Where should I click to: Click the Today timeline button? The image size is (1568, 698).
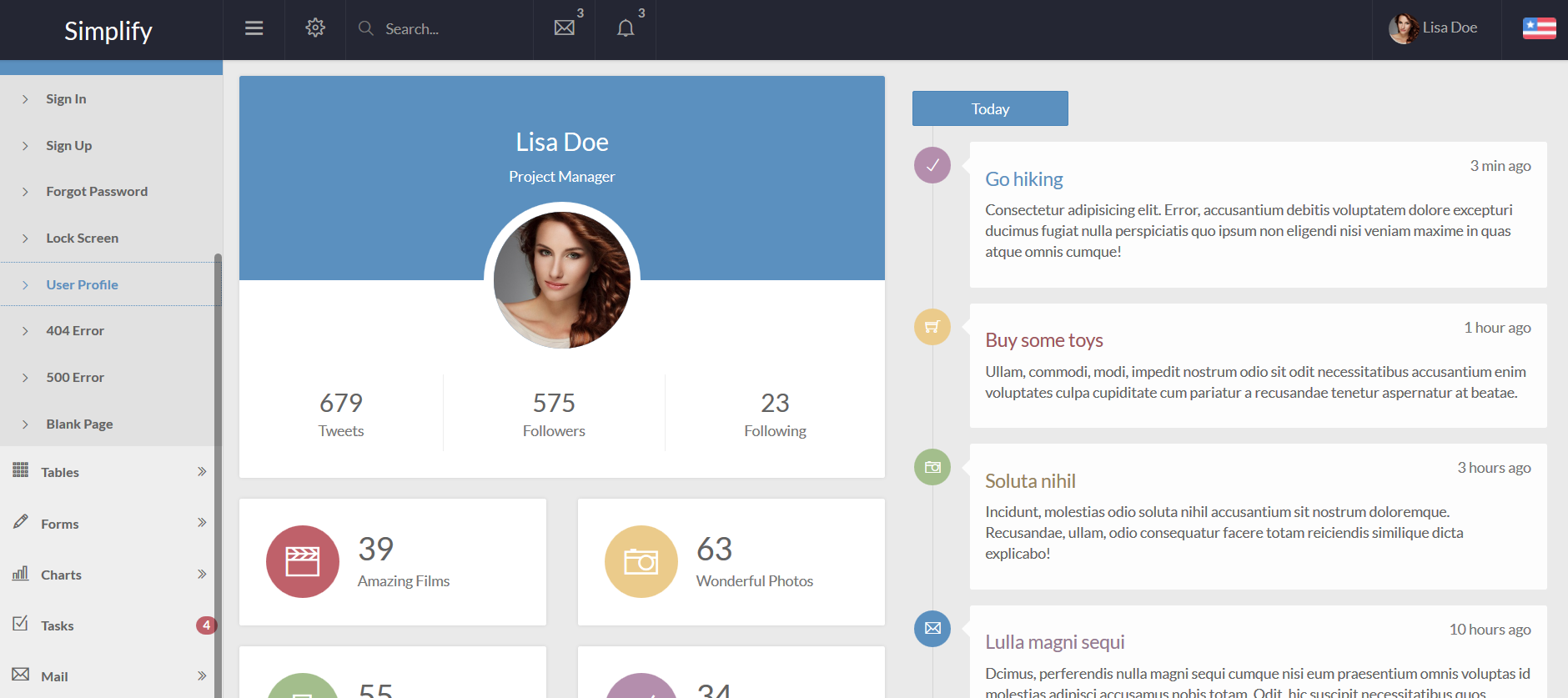click(x=990, y=108)
